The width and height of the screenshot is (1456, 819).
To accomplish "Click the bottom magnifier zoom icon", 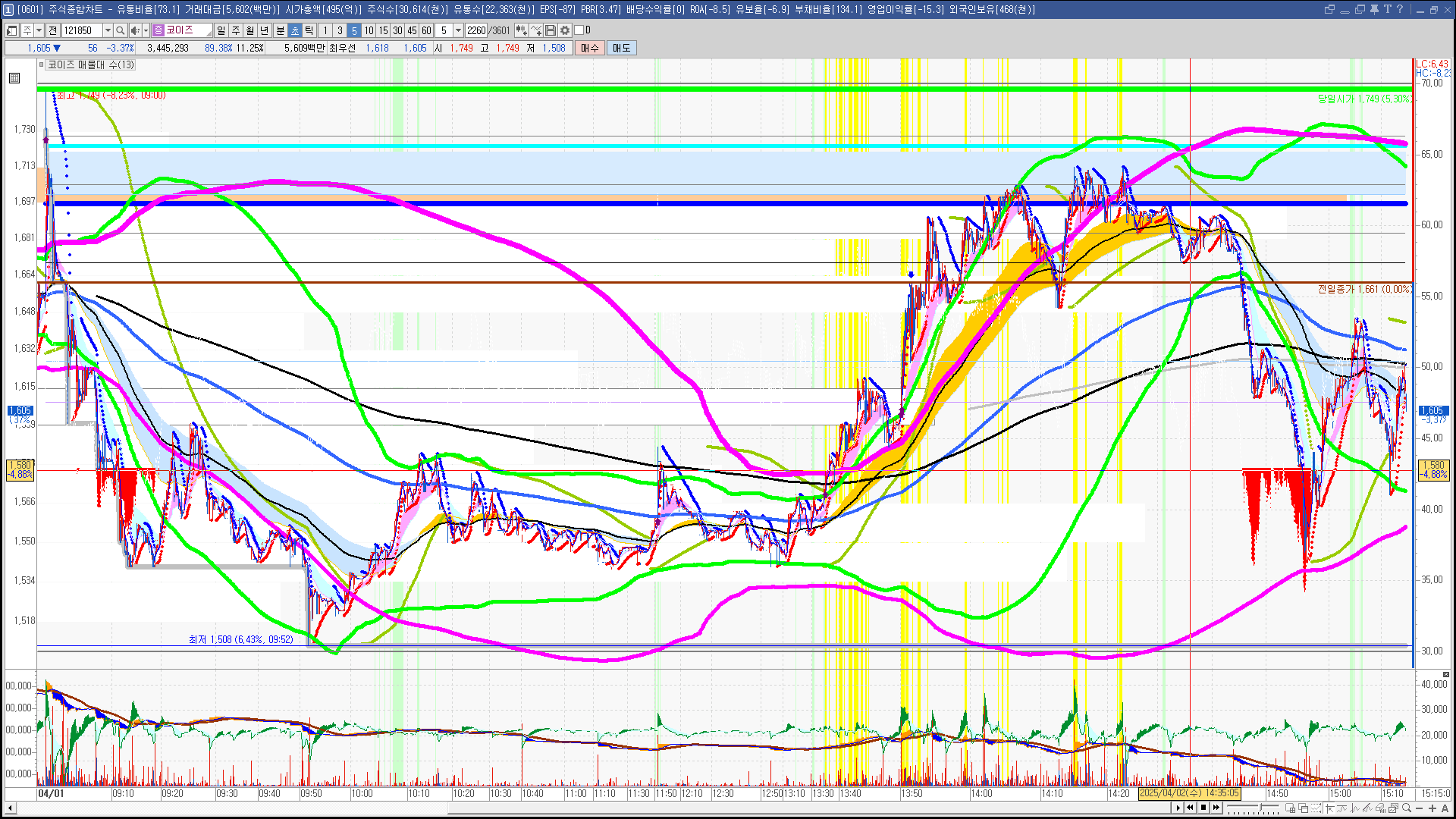I will click(1407, 808).
